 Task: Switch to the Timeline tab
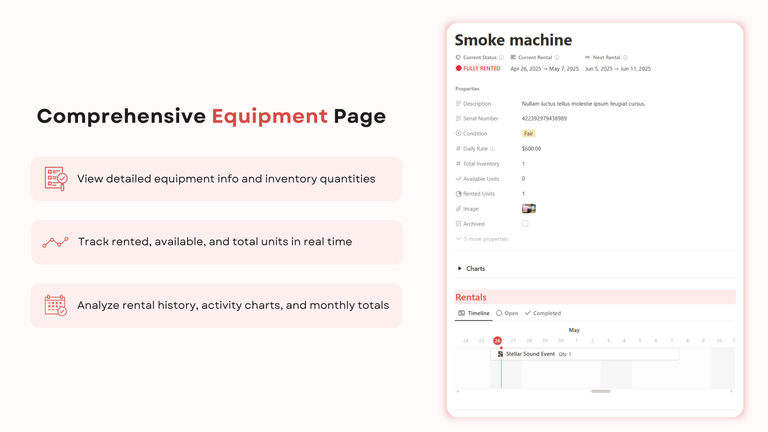[474, 313]
